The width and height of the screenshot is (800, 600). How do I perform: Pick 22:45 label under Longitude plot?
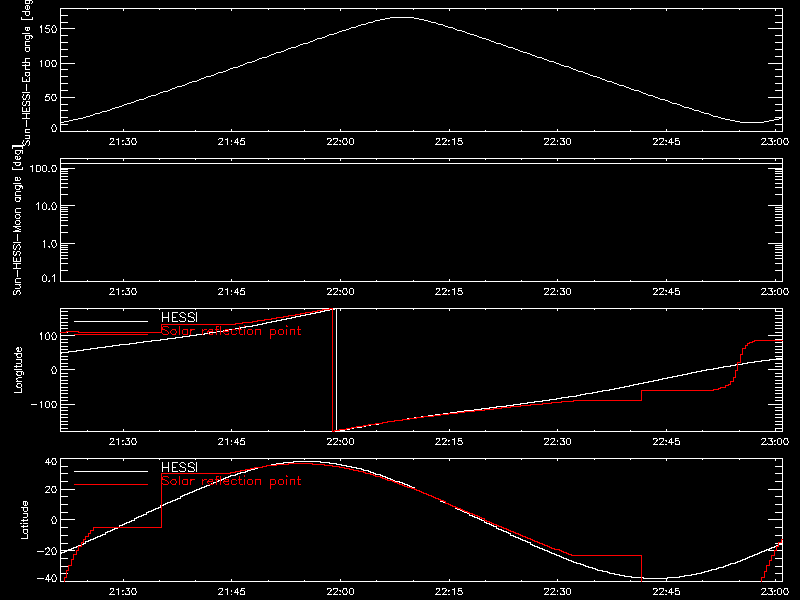666,442
